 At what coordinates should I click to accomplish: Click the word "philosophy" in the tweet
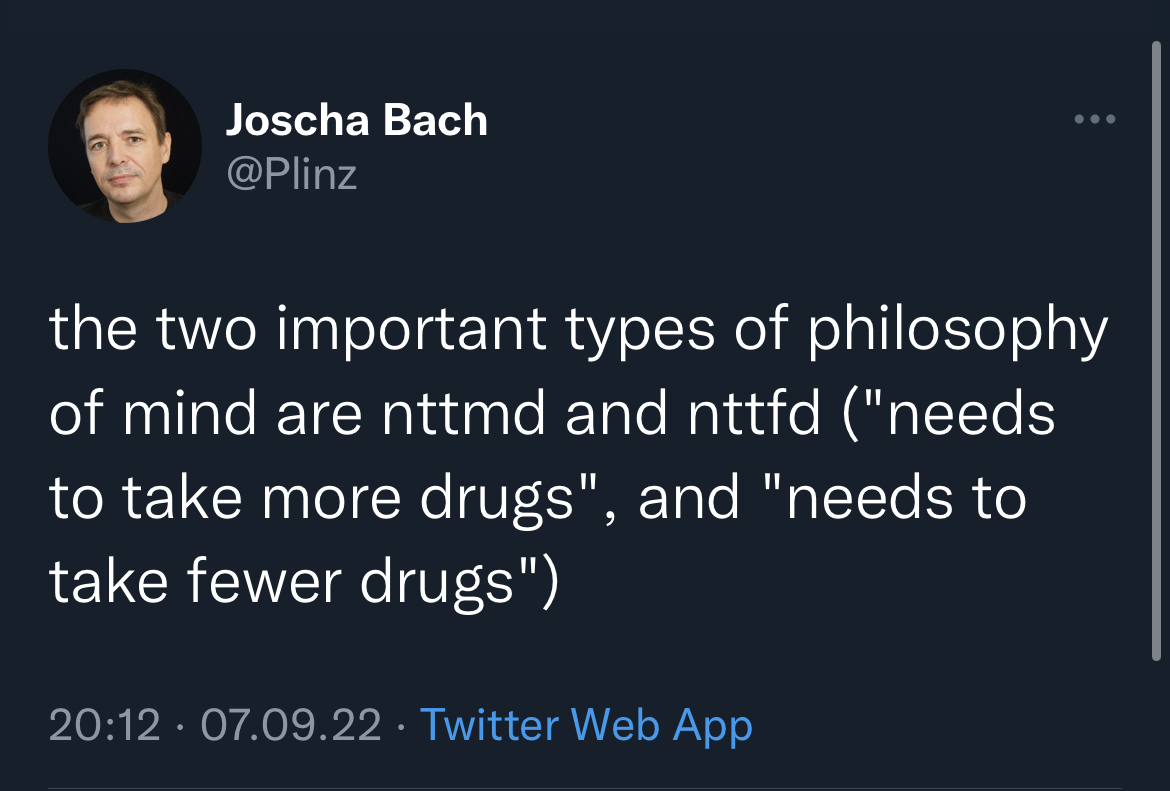click(x=959, y=331)
